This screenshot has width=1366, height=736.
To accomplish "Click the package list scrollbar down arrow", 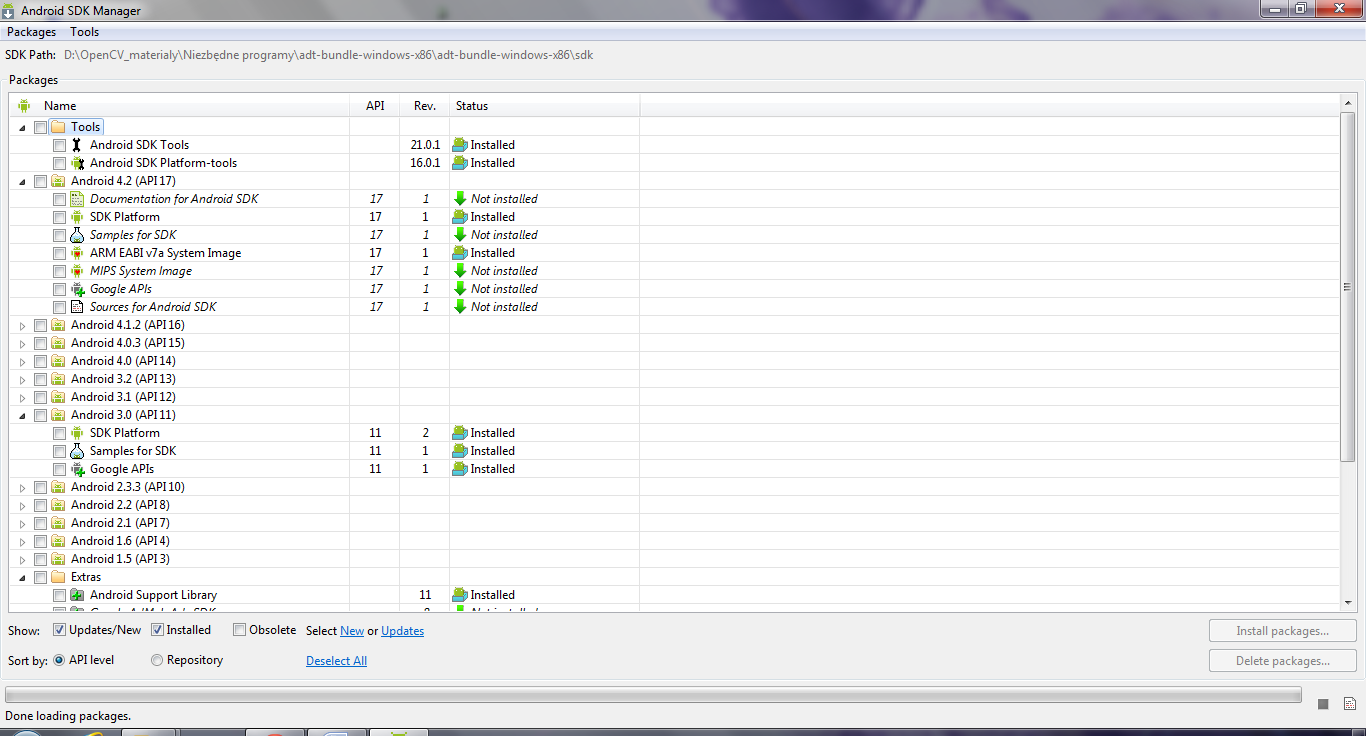I will [x=1348, y=602].
